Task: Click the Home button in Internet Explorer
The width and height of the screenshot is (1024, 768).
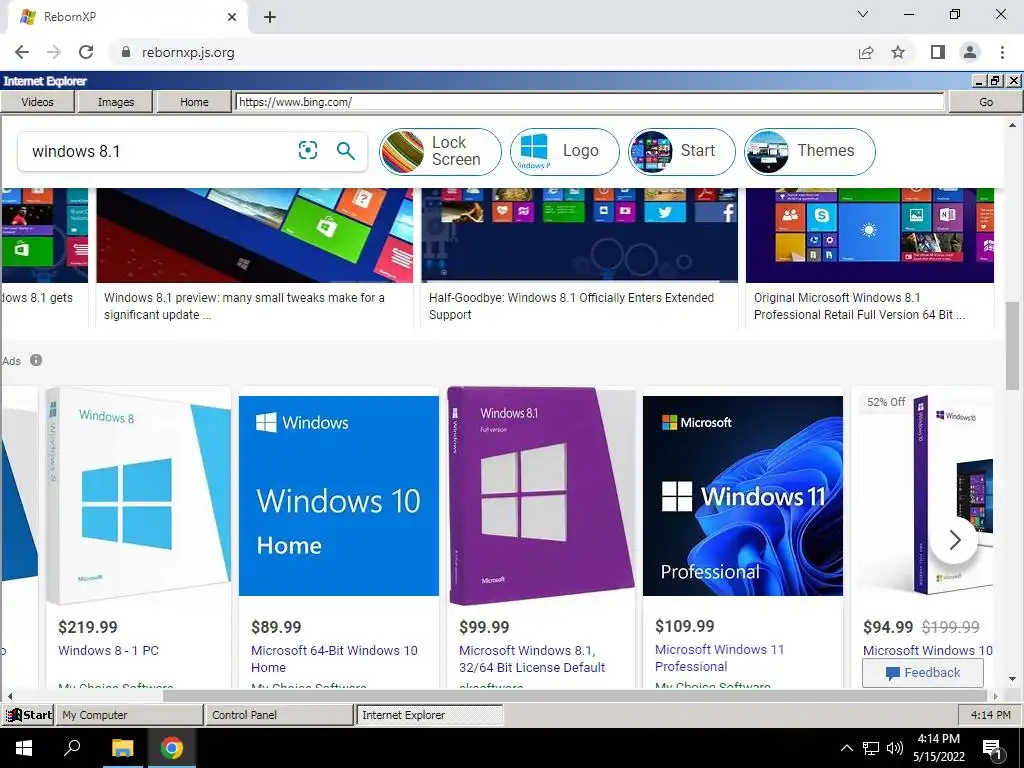Action: 194,102
